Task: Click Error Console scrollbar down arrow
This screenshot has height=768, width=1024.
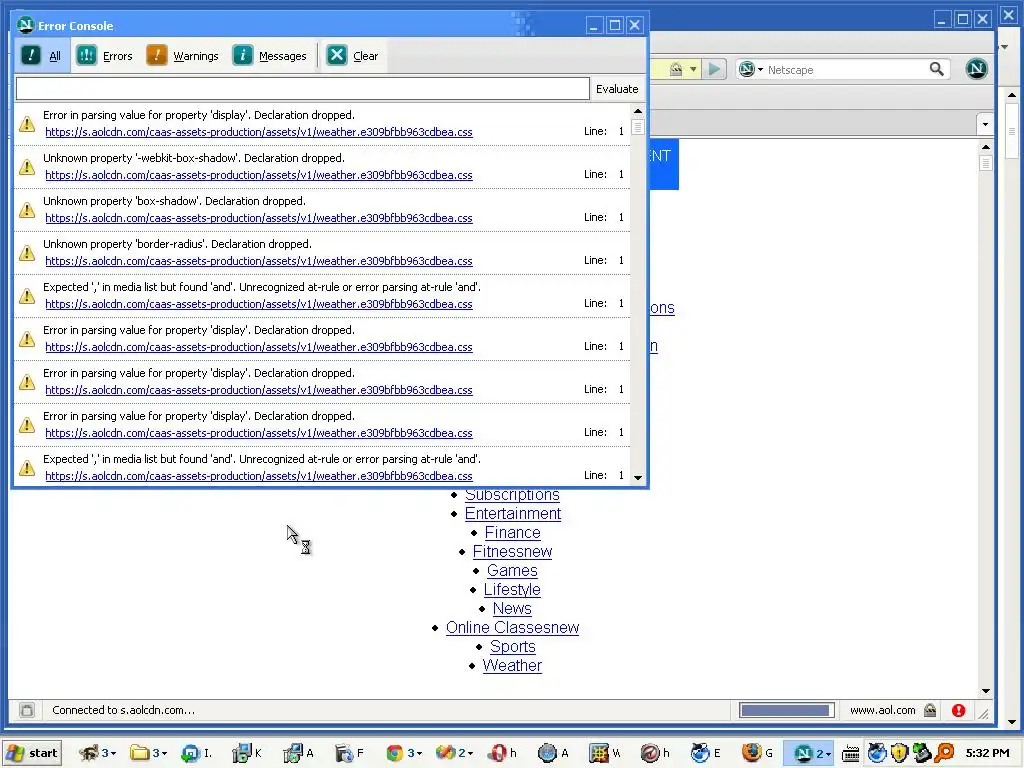Action: pos(638,477)
